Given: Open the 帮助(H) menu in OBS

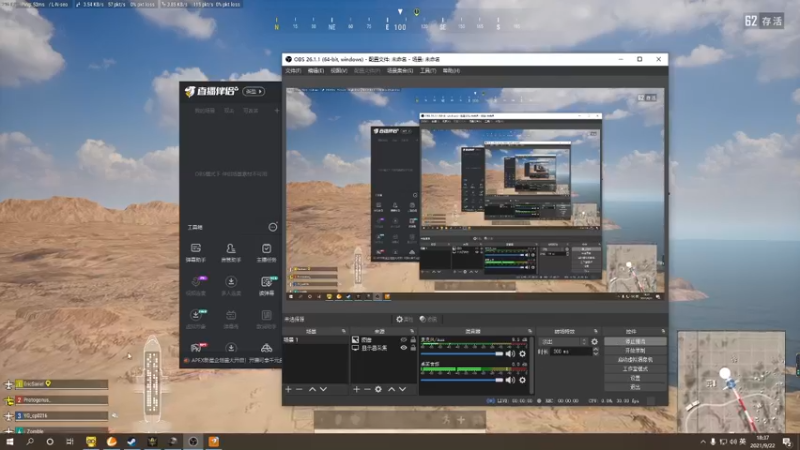Looking at the screenshot, I should 451,70.
